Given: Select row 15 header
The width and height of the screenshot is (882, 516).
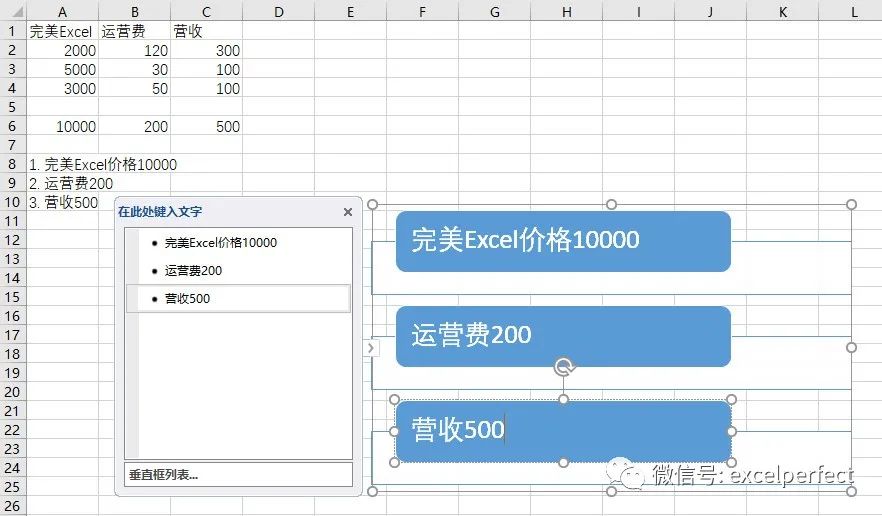Looking at the screenshot, I should [12, 297].
